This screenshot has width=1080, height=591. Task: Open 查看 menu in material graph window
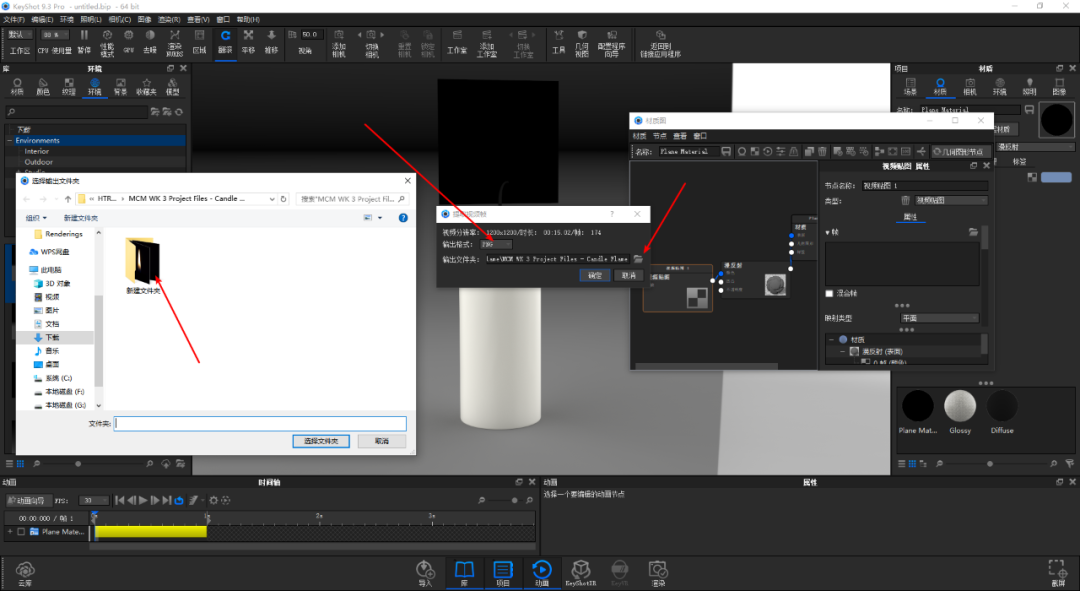click(680, 136)
